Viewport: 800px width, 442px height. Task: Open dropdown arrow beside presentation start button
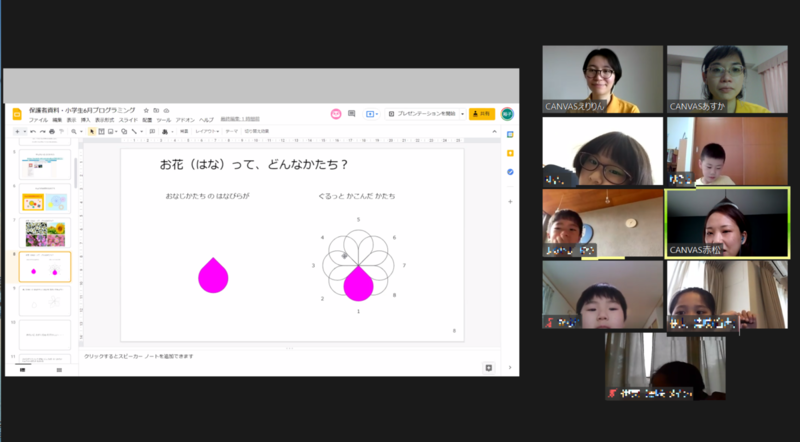click(x=461, y=114)
